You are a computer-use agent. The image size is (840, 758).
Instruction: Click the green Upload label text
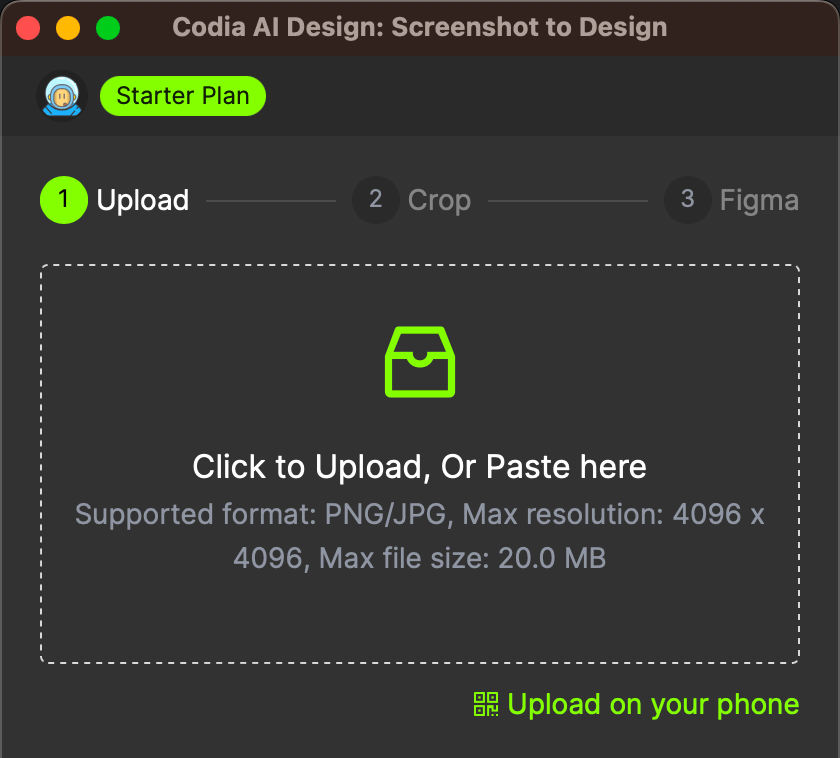[x=142, y=199]
